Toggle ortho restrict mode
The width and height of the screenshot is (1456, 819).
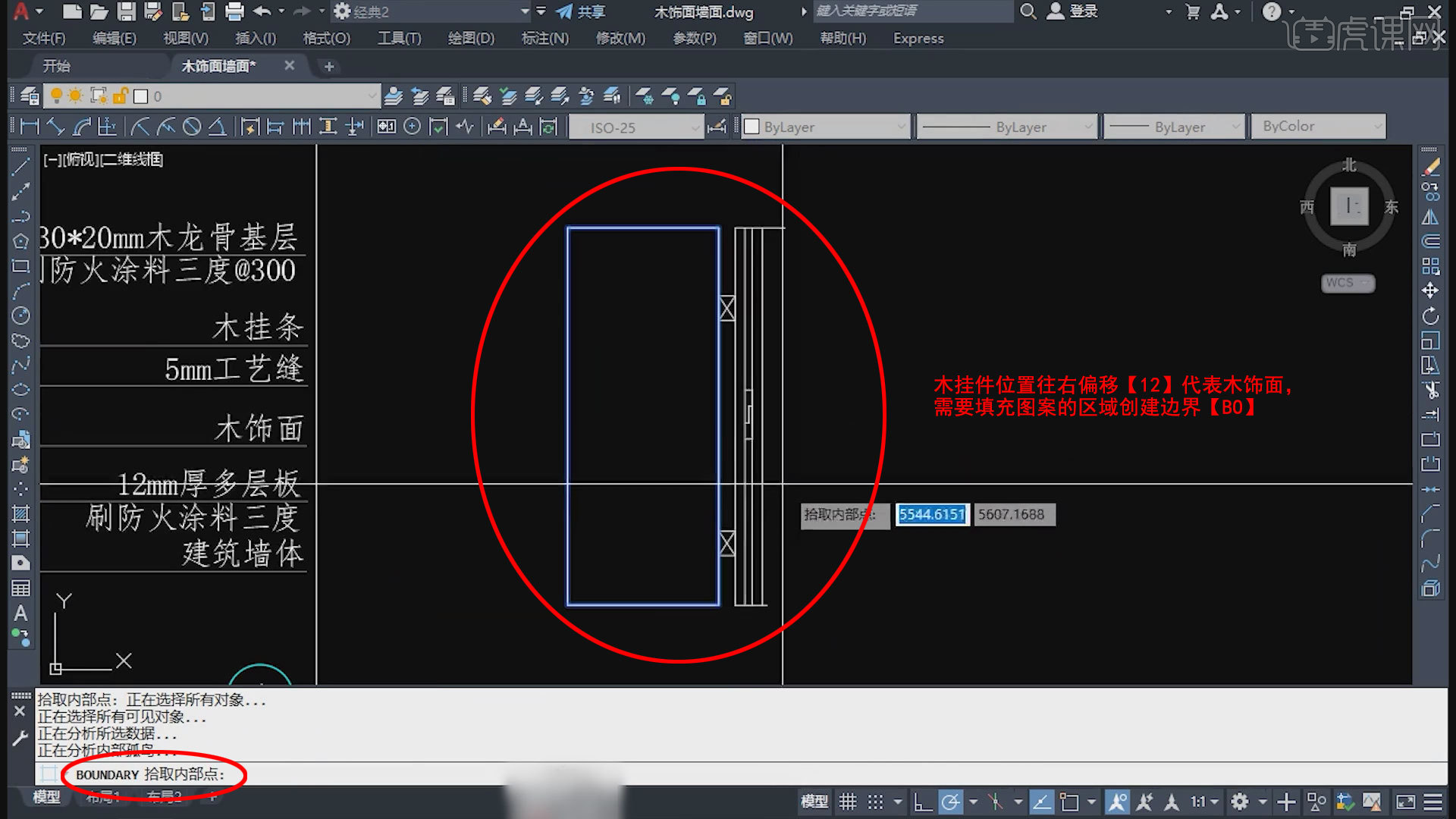pyautogui.click(x=922, y=802)
